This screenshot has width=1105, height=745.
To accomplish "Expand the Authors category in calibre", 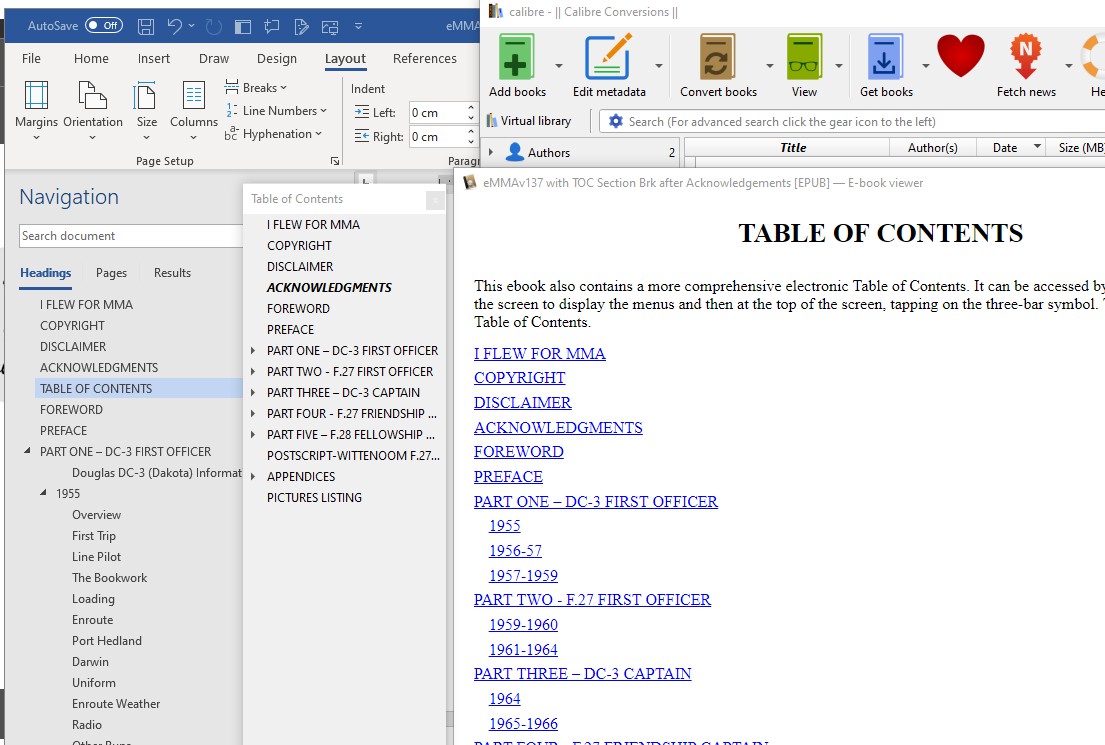I will point(490,153).
